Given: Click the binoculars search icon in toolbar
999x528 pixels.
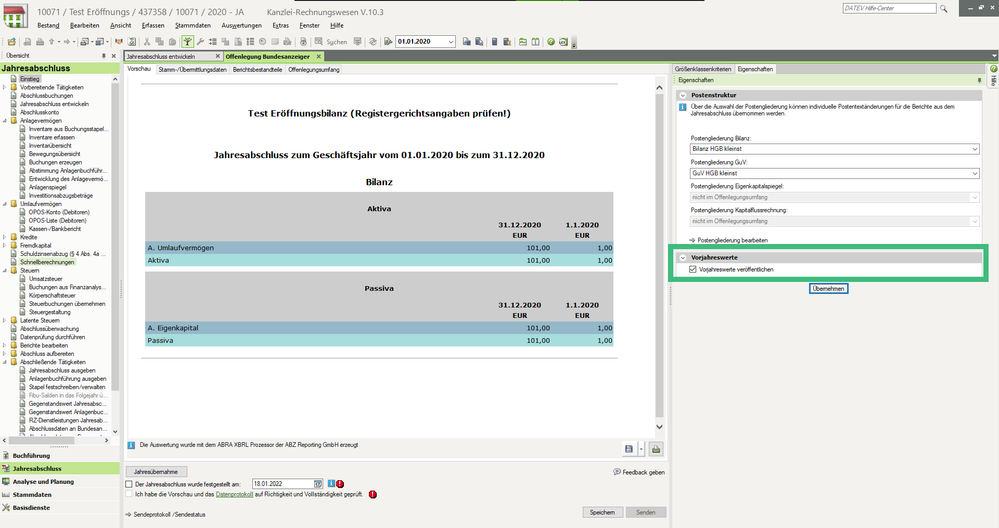Looking at the screenshot, I should (316, 42).
